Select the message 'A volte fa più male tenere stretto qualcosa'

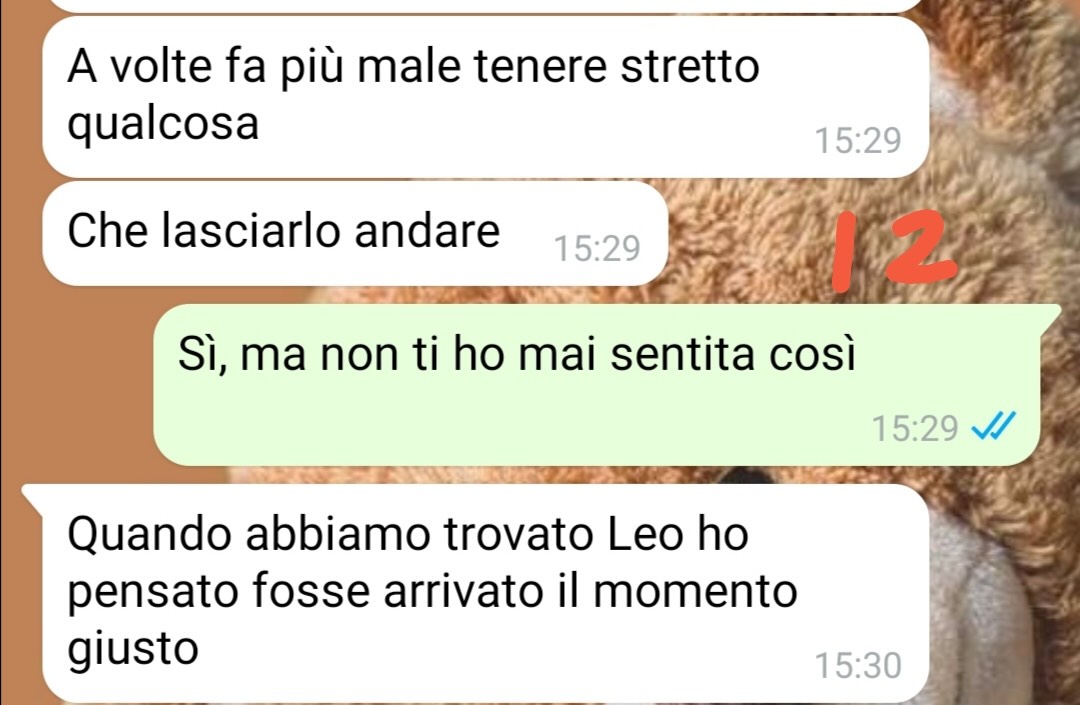(486, 96)
